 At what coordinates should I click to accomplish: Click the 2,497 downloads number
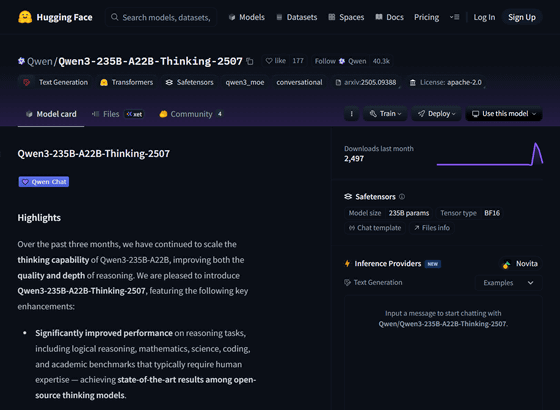pyautogui.click(x=354, y=159)
